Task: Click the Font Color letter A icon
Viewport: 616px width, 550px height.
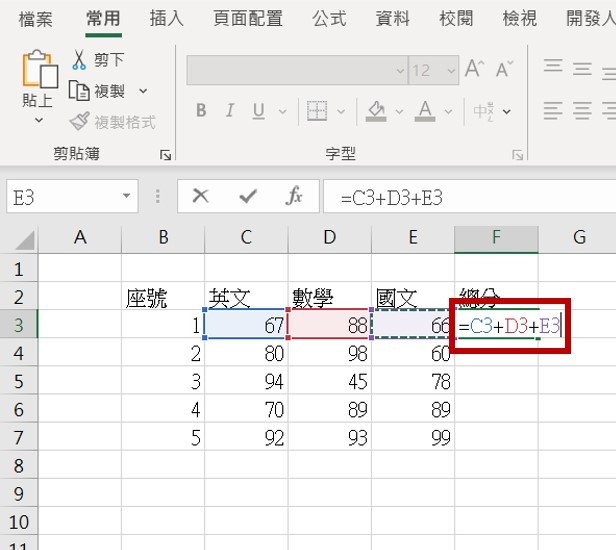Action: click(425, 111)
